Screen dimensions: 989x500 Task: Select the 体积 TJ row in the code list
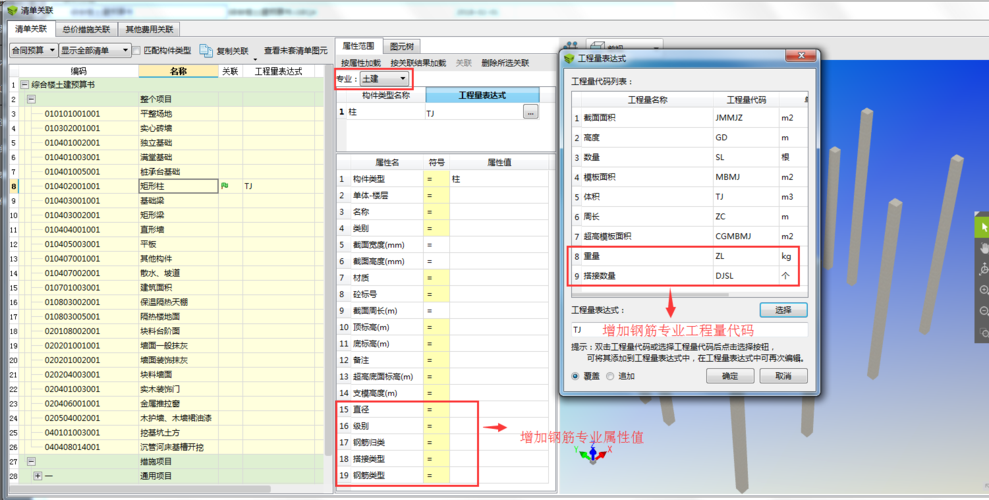(689, 197)
